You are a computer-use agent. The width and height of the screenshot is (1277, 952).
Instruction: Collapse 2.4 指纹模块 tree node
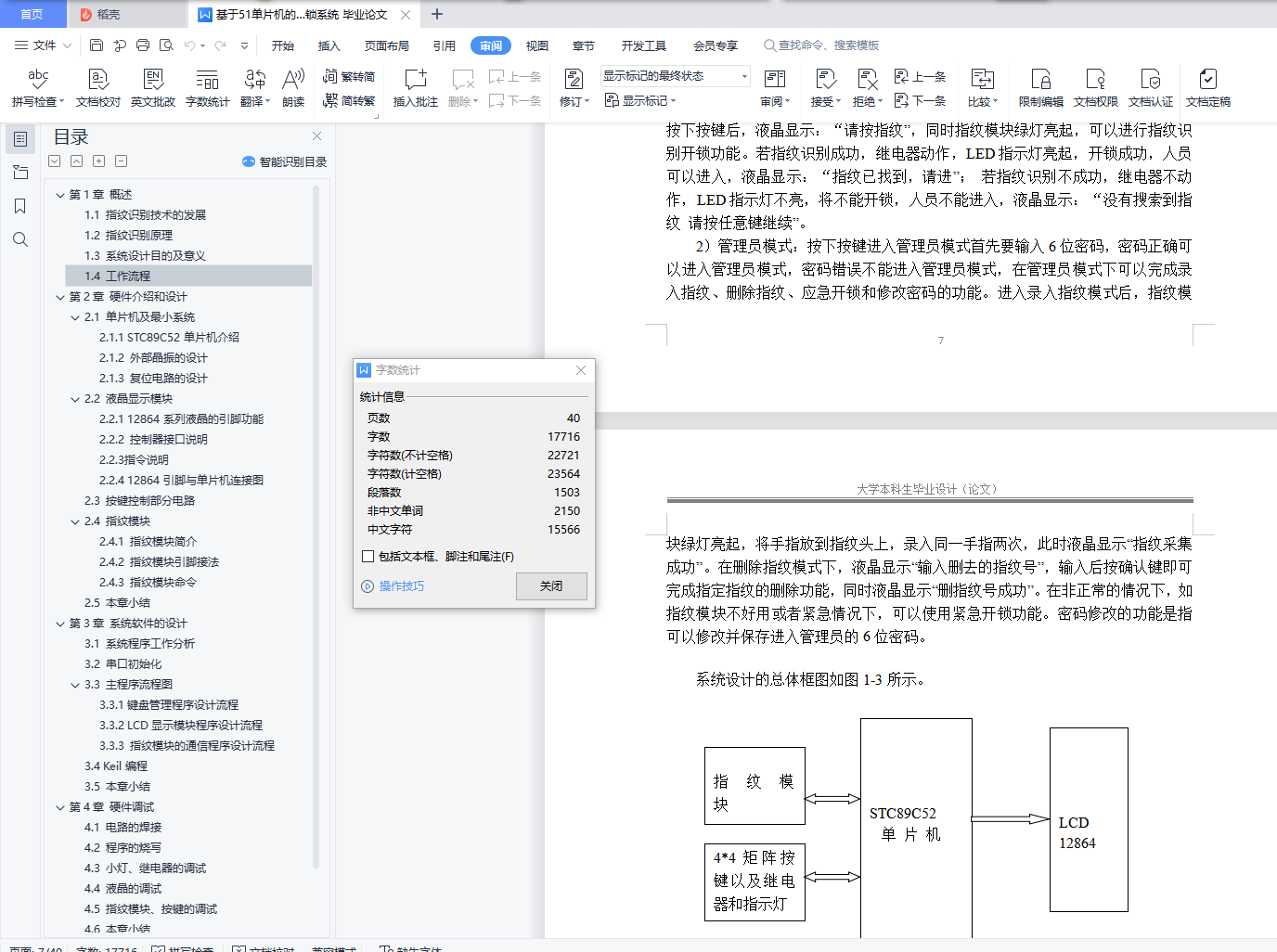pos(75,521)
